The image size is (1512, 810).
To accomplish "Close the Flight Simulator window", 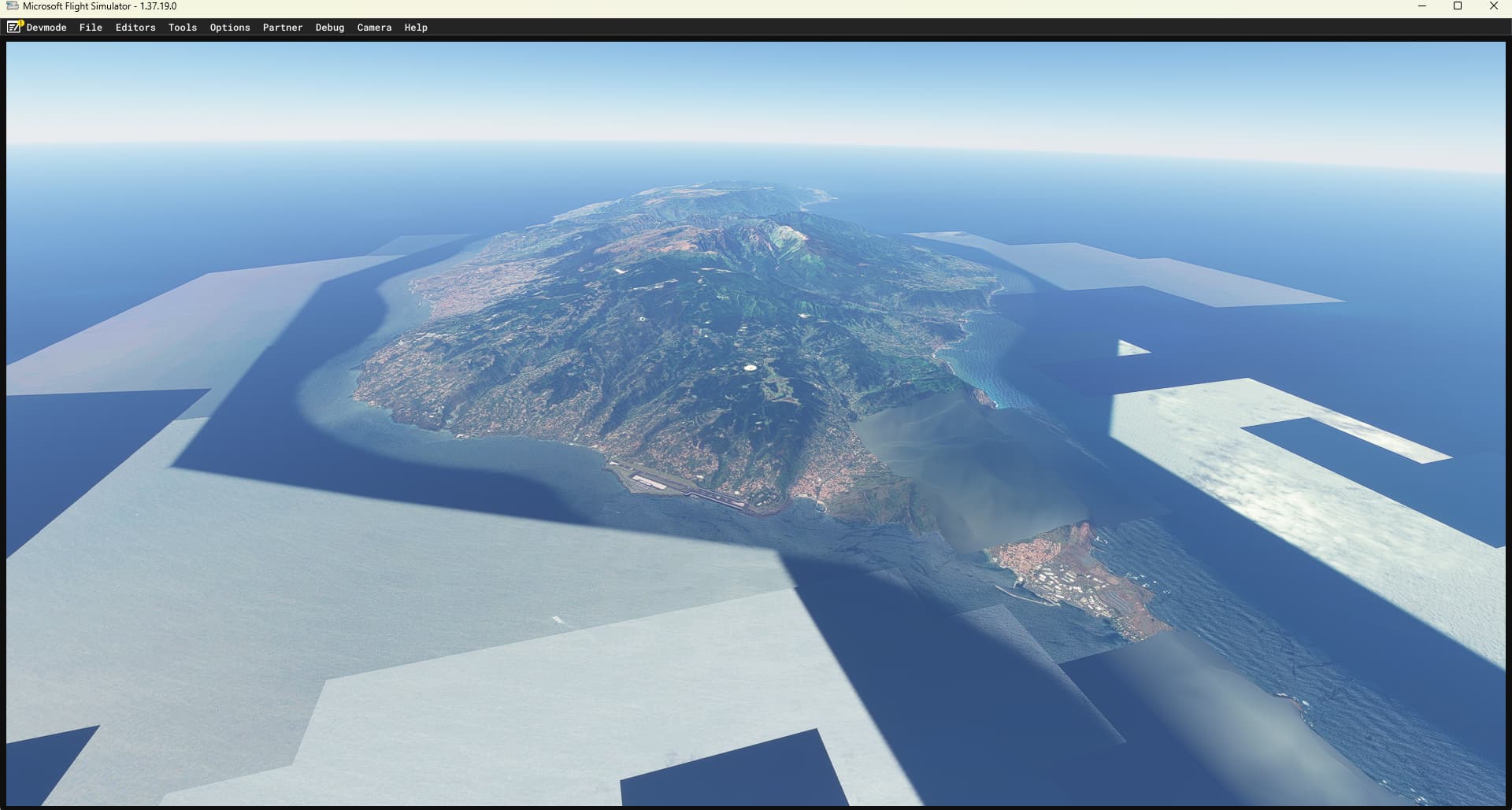I will tap(1493, 6).
